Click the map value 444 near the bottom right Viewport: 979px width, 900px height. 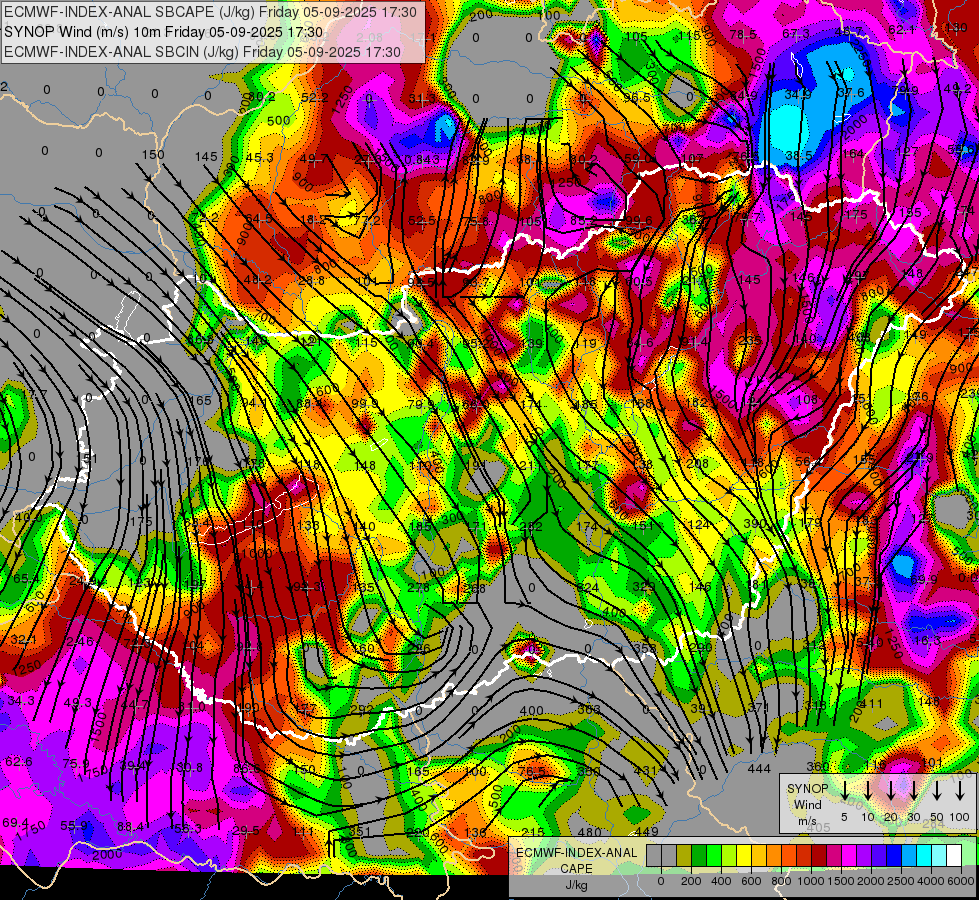click(759, 769)
